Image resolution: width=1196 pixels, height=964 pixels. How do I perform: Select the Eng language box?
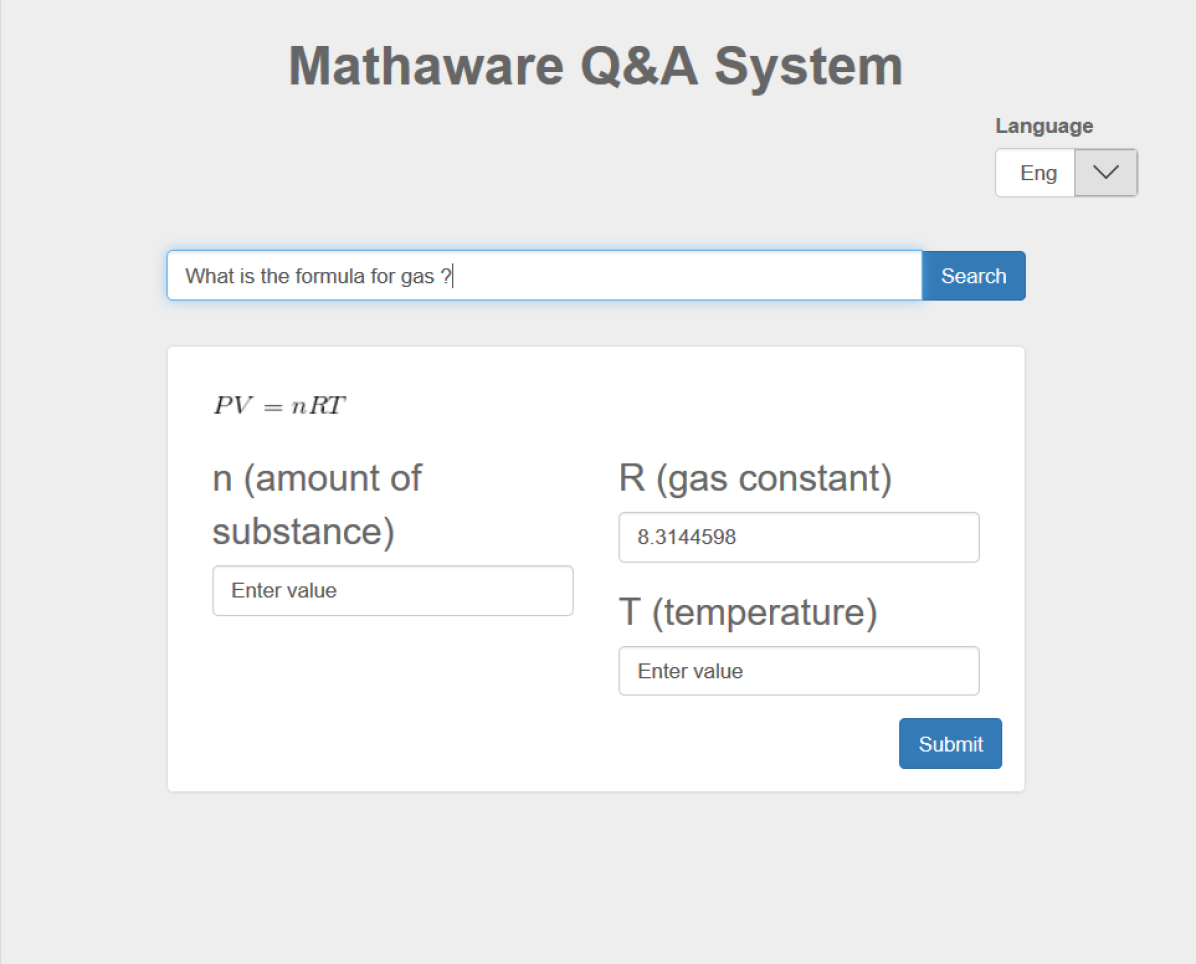coord(1037,173)
